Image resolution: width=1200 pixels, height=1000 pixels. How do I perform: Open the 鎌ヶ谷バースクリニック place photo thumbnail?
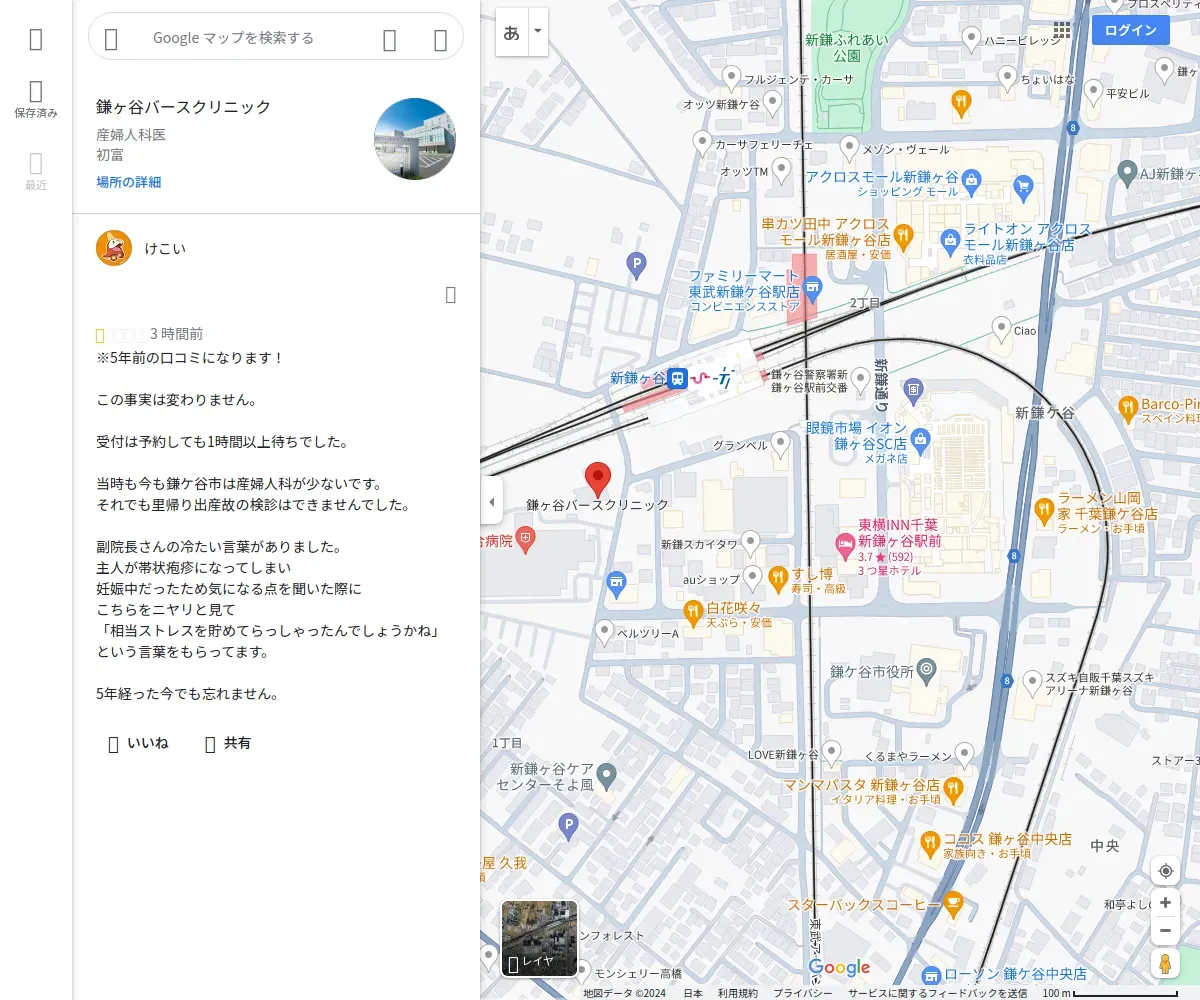coord(415,139)
